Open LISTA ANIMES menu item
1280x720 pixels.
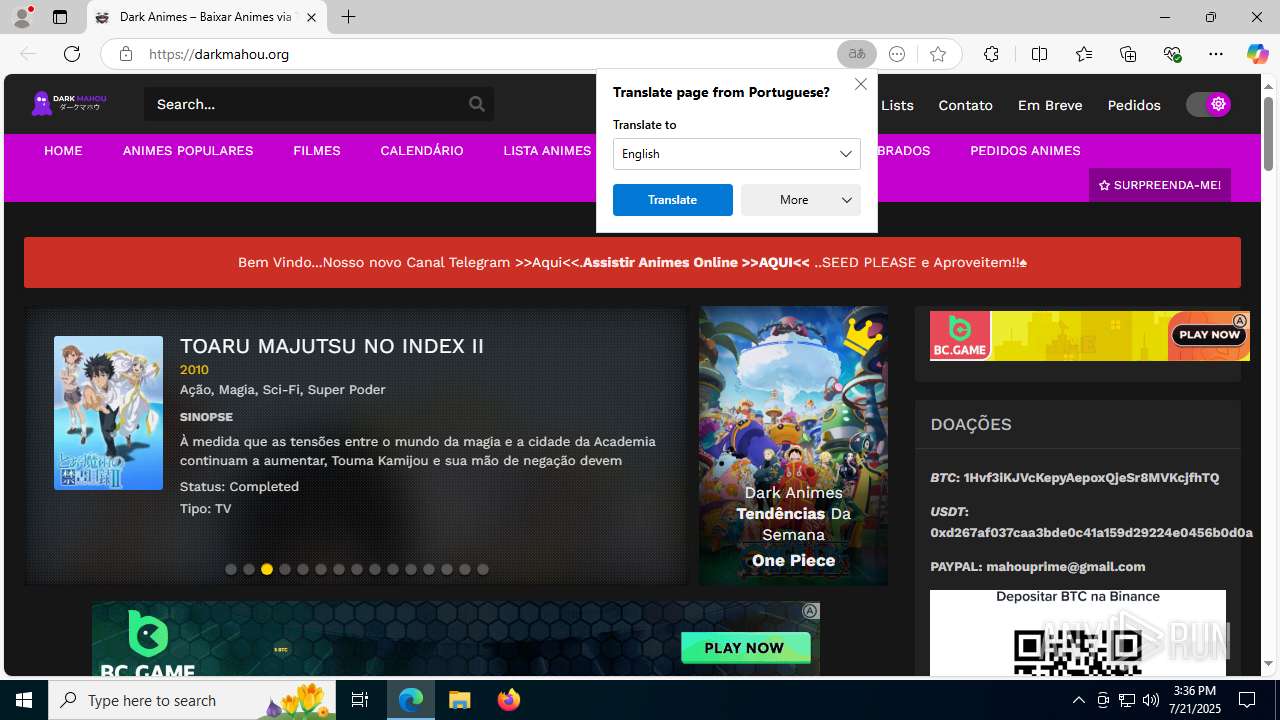547,151
